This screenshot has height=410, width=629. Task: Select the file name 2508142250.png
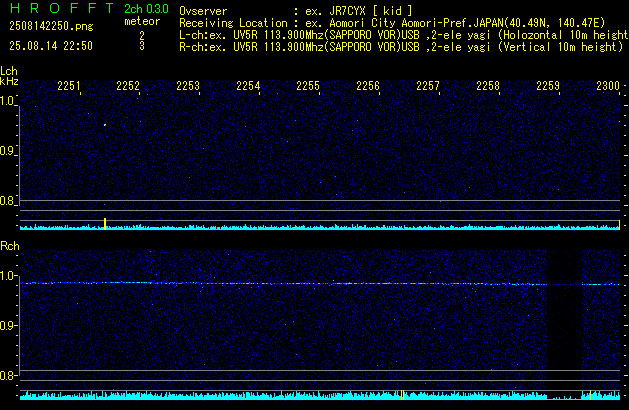click(x=51, y=26)
